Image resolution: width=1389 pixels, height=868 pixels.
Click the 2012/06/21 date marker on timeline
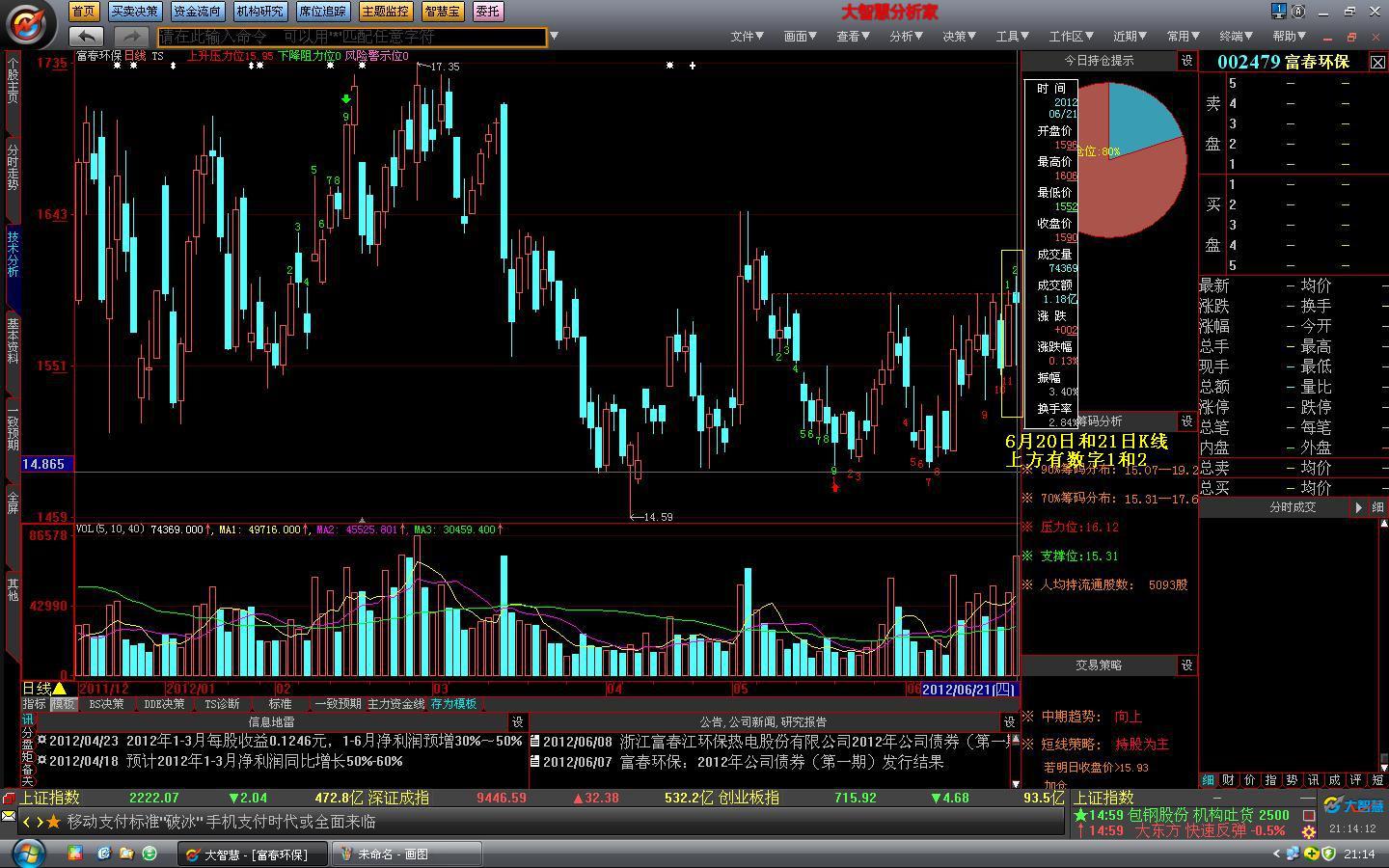click(968, 690)
